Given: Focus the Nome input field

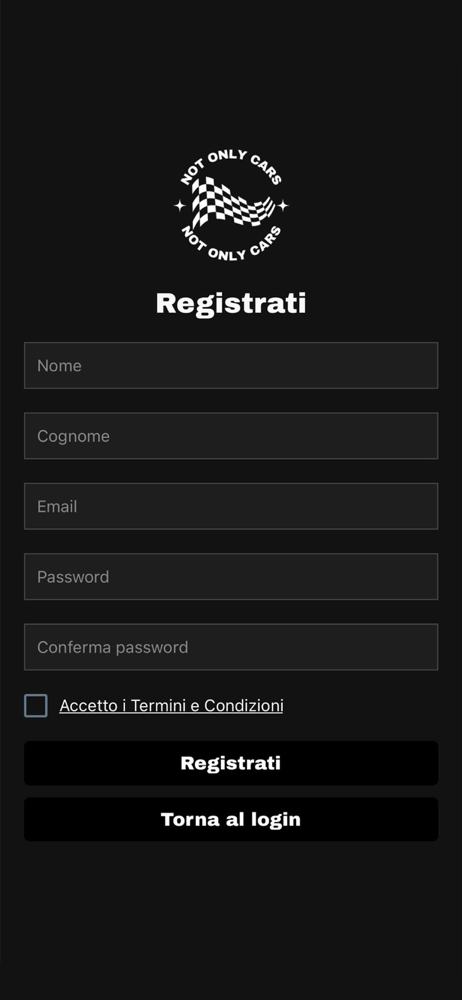Looking at the screenshot, I should pyautogui.click(x=231, y=365).
